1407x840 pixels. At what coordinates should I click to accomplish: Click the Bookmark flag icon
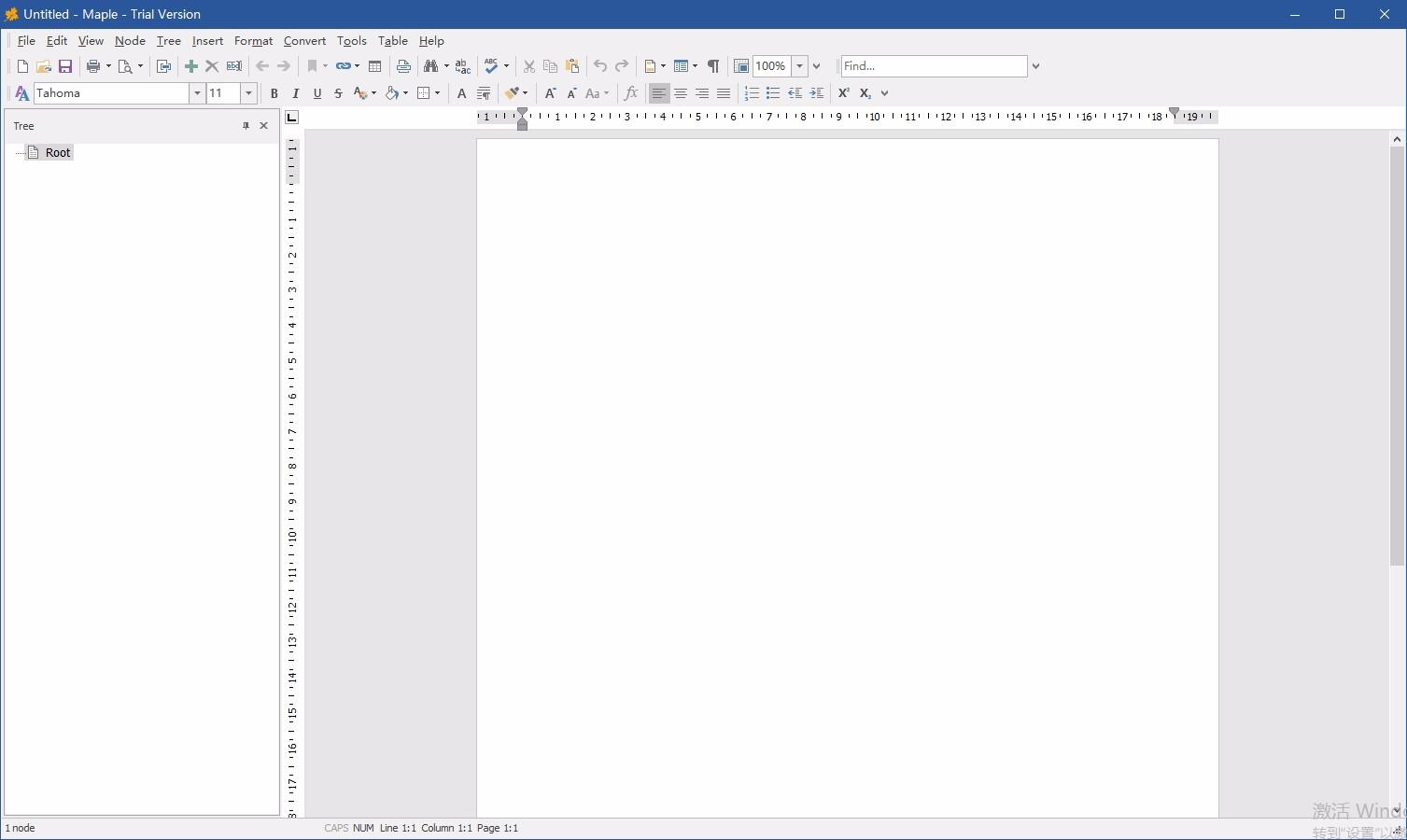pos(313,66)
